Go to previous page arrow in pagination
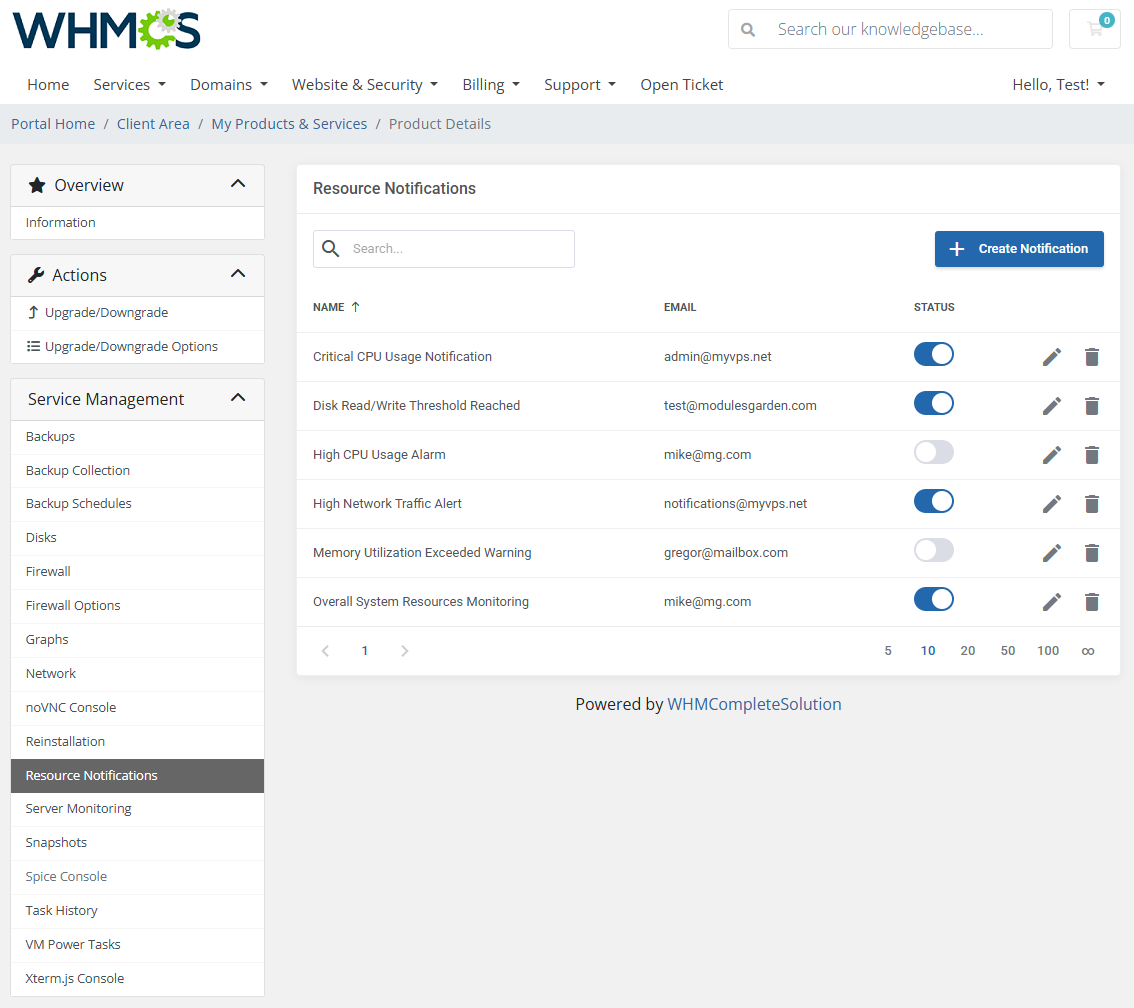Screen dimensions: 1134x1008 (325, 651)
